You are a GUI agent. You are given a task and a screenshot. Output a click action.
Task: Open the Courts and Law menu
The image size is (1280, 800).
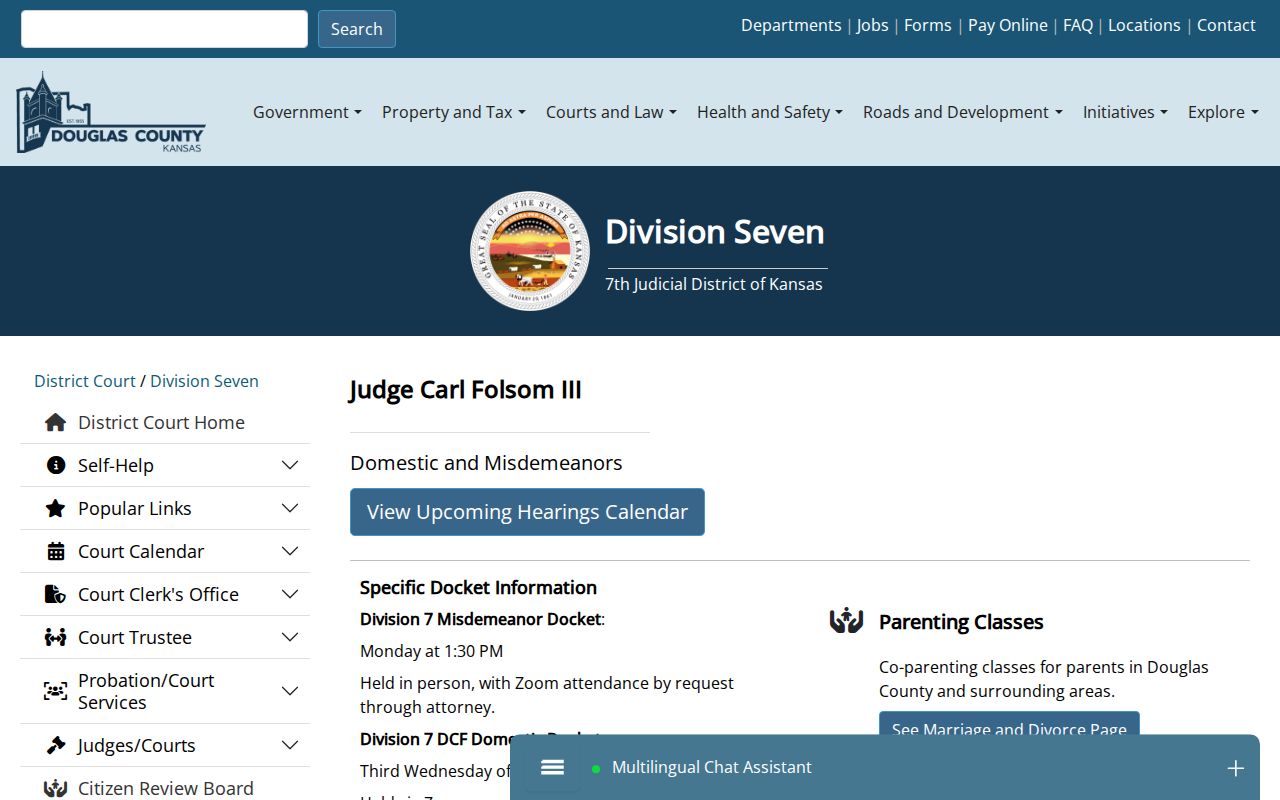tap(611, 112)
